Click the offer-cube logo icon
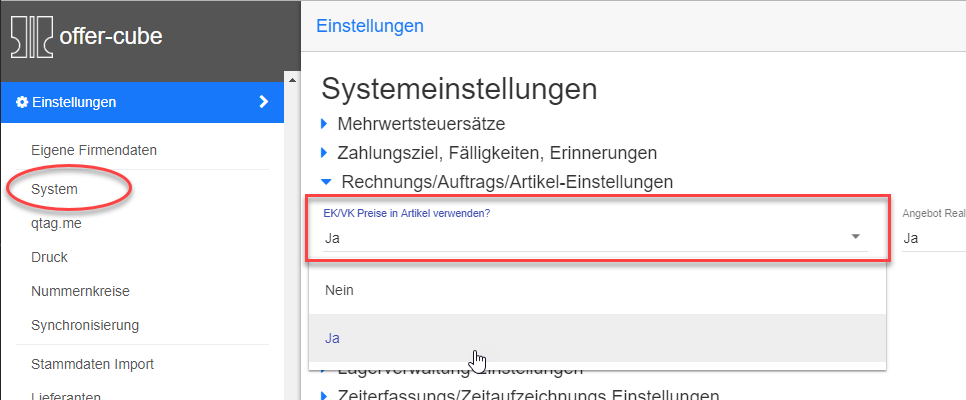This screenshot has height=400, width=966. tap(32, 37)
